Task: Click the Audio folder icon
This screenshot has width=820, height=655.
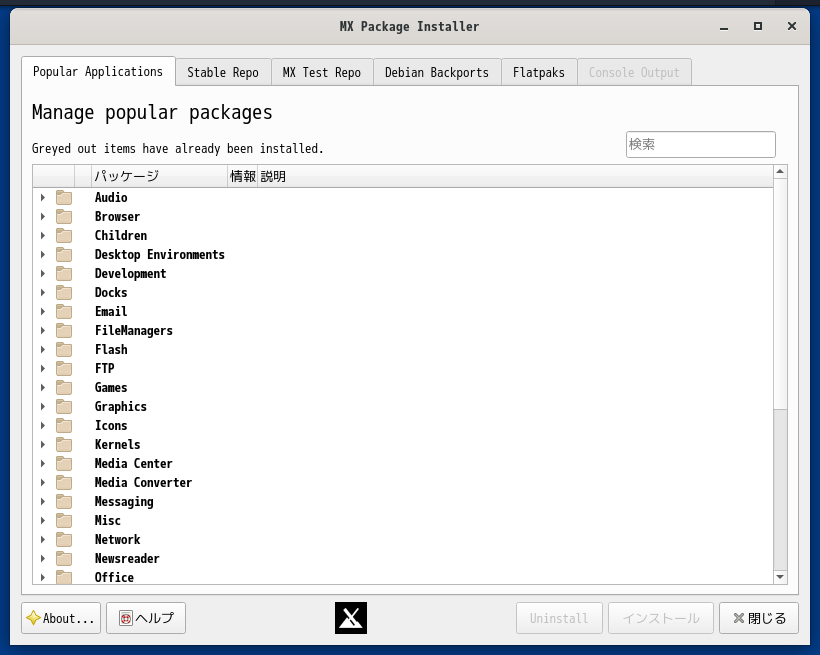Action: (64, 198)
